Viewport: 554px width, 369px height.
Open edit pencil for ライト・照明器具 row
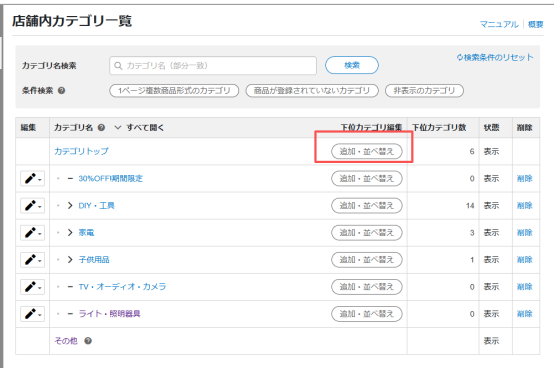(x=33, y=314)
